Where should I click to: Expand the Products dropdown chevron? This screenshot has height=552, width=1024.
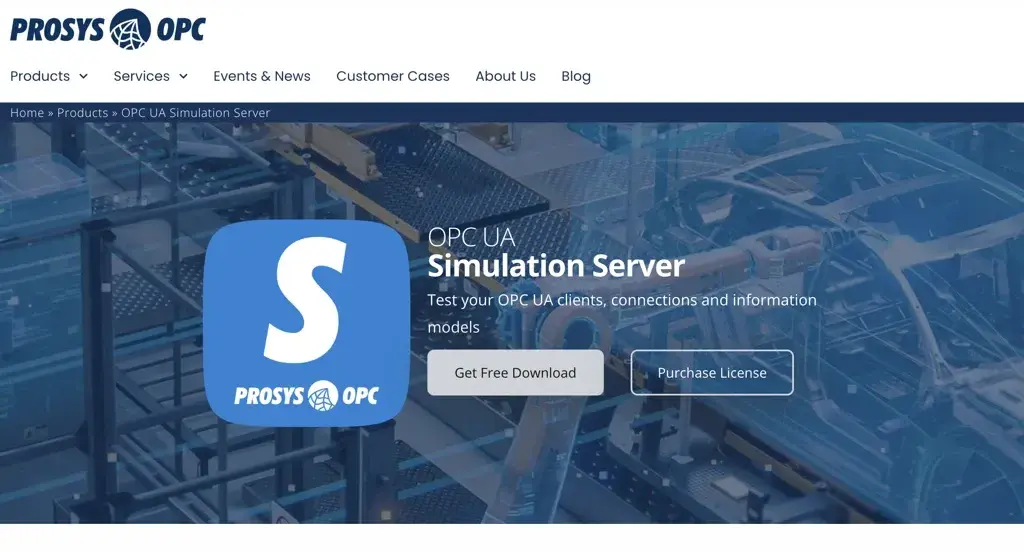(x=84, y=76)
